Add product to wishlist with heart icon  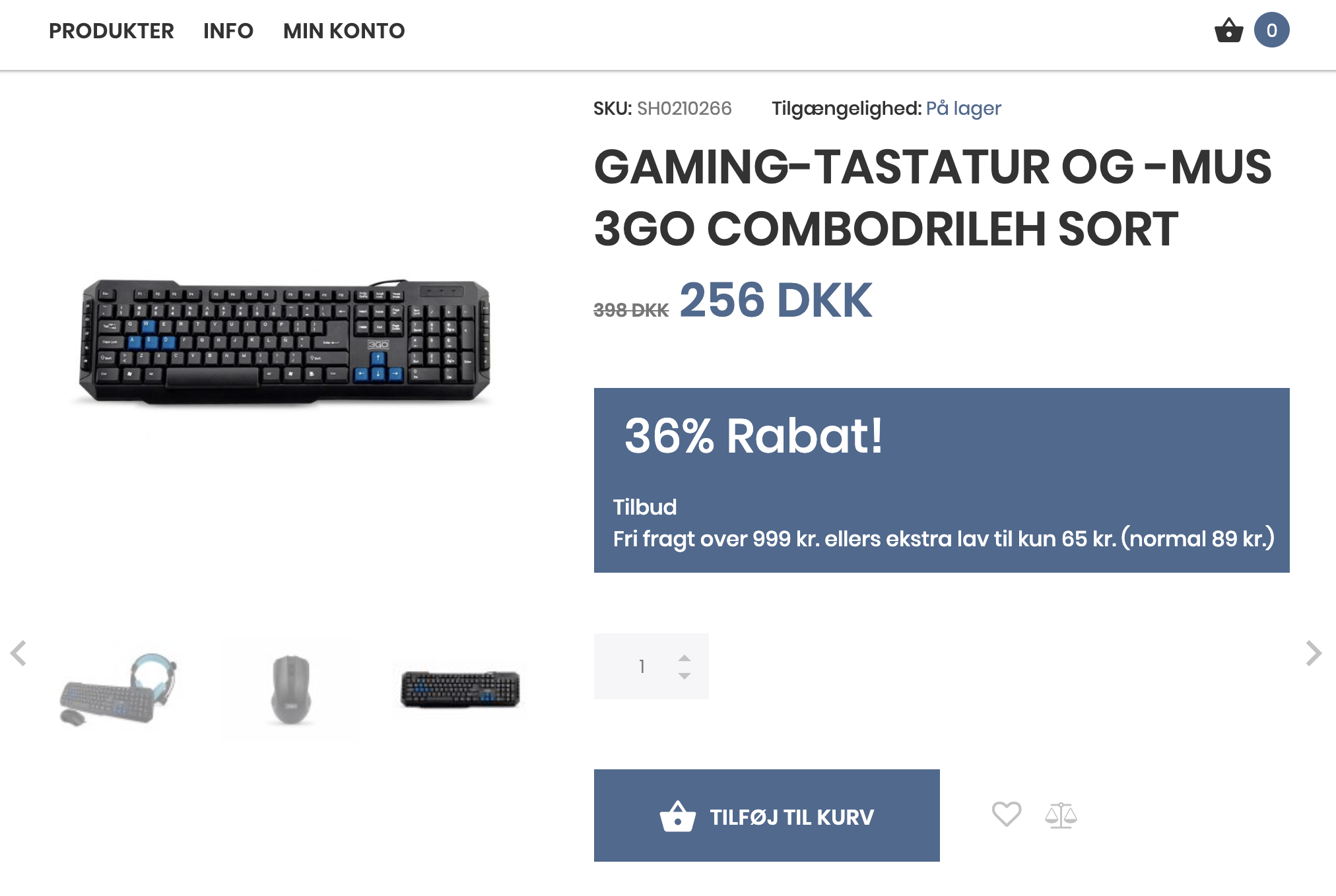(x=1006, y=814)
